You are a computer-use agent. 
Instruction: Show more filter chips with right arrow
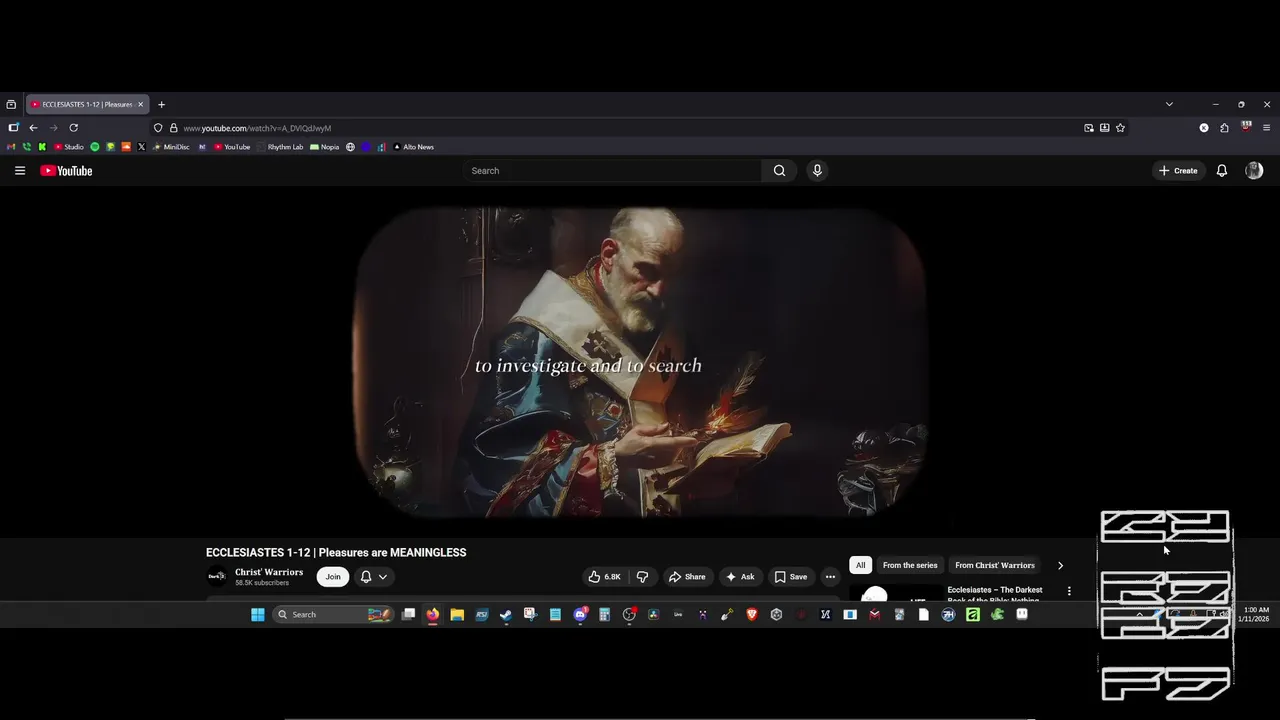(1060, 565)
